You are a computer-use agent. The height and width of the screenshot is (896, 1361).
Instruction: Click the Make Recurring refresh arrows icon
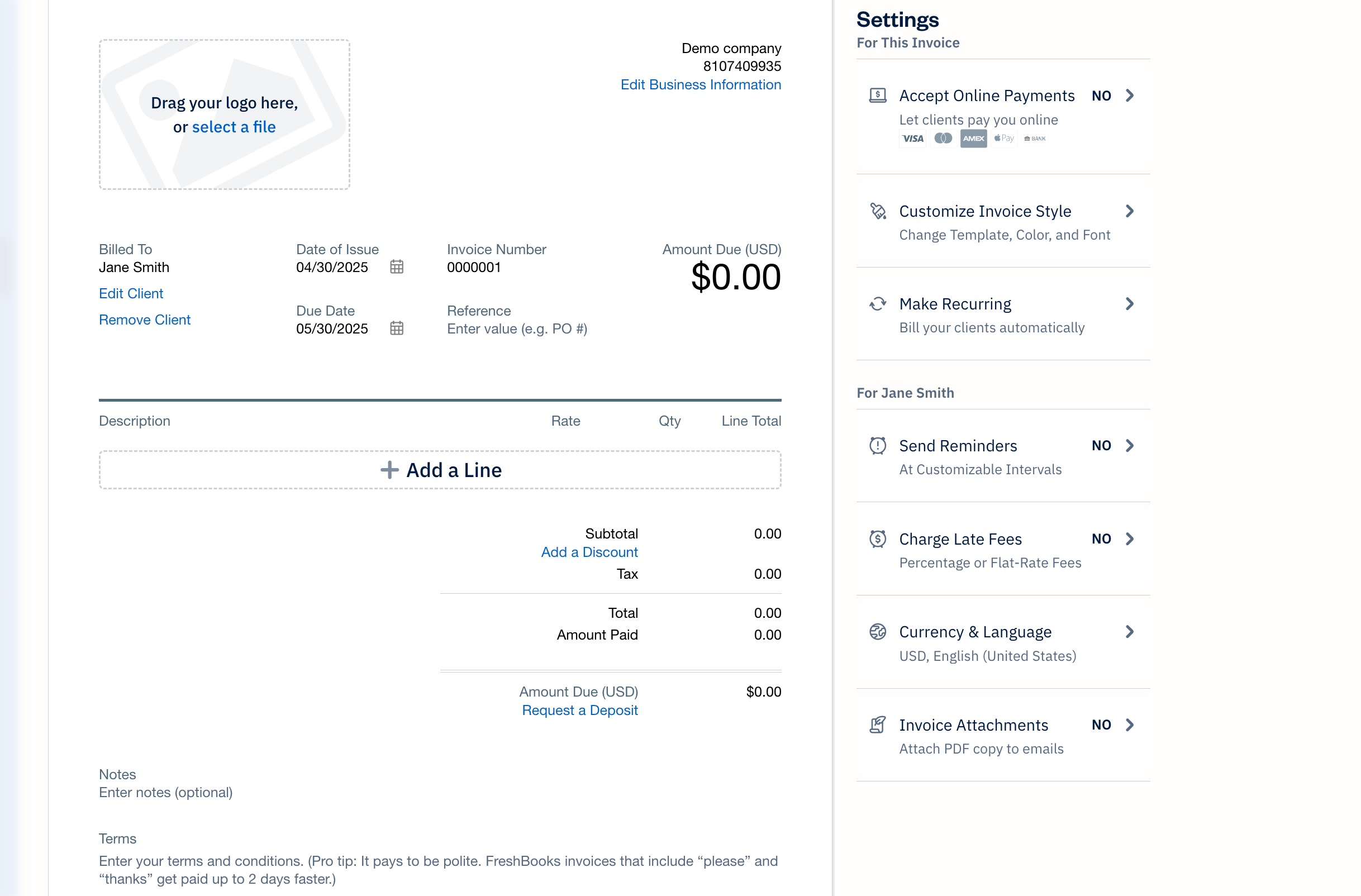pos(877,304)
